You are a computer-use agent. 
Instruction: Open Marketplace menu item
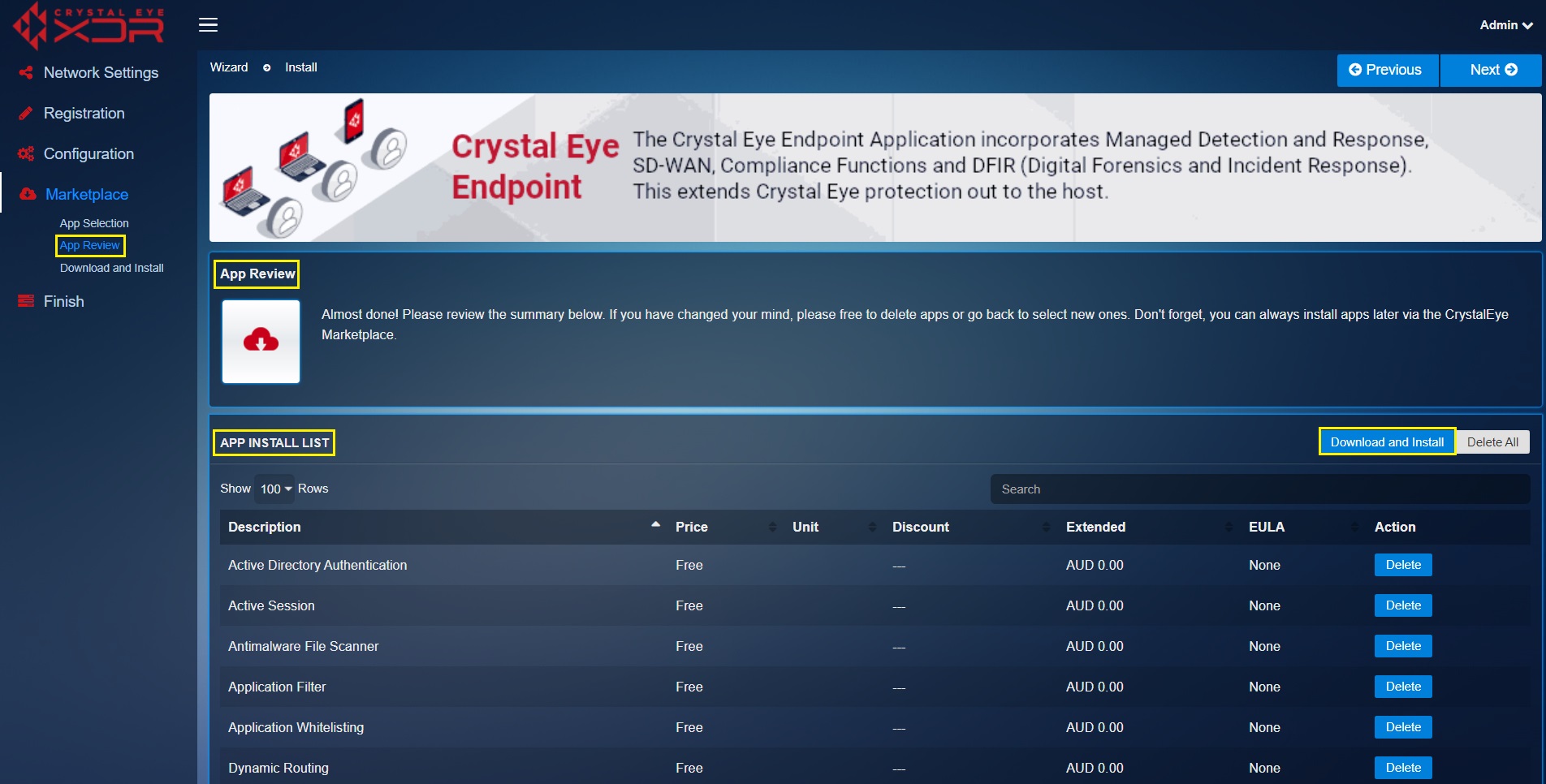click(87, 194)
